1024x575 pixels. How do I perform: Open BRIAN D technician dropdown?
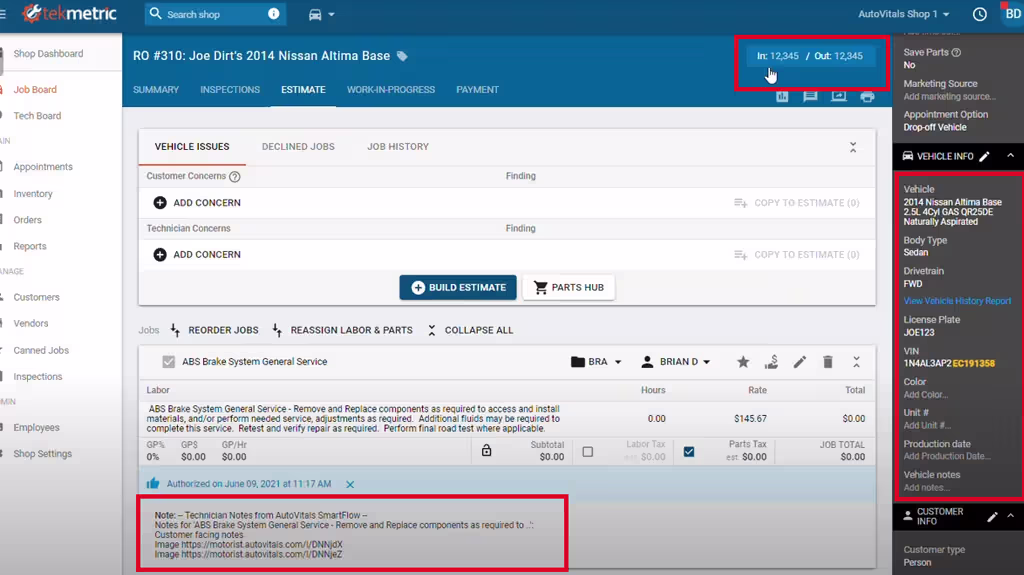click(675, 361)
